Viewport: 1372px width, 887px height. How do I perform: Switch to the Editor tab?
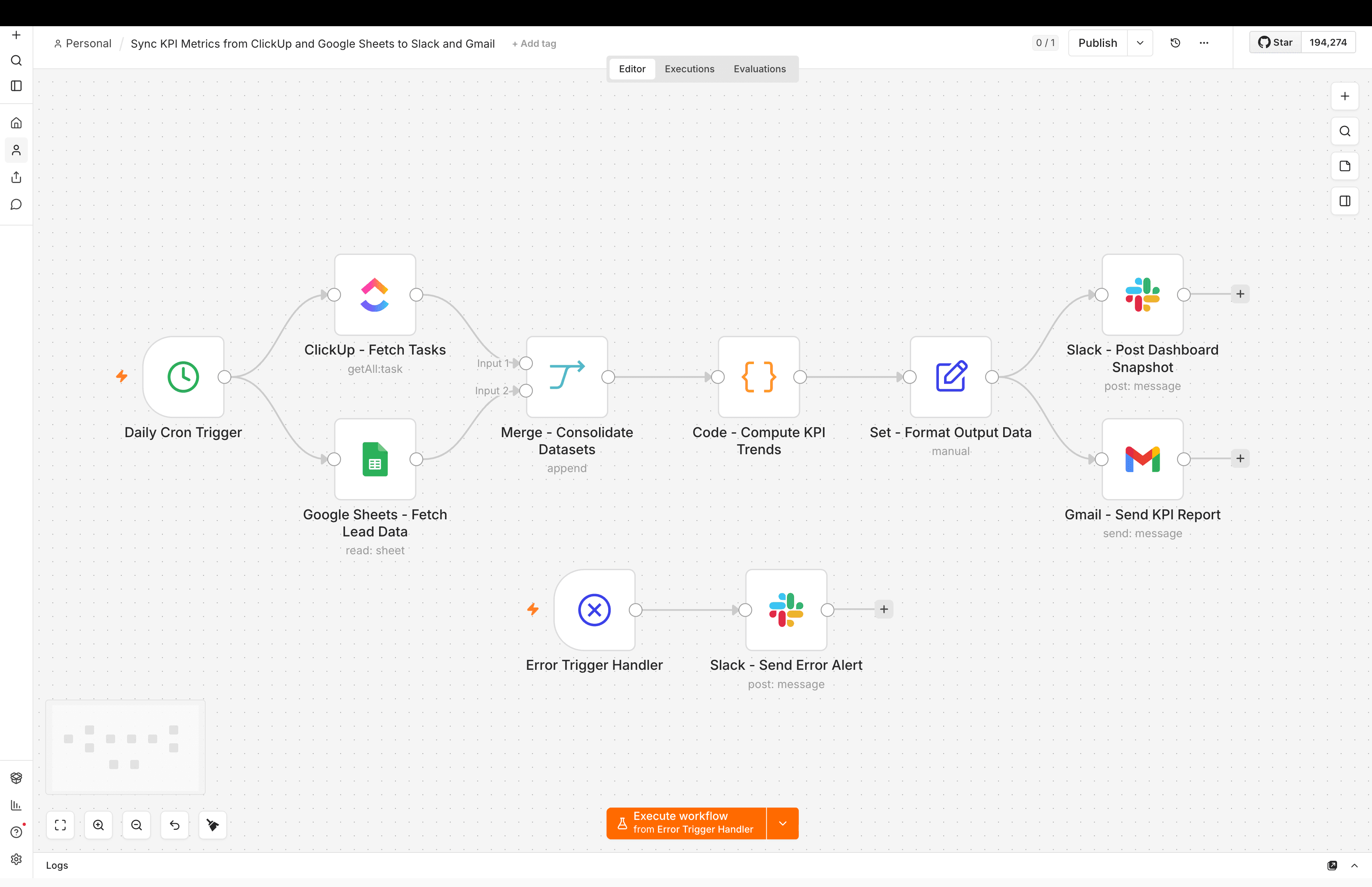(632, 69)
